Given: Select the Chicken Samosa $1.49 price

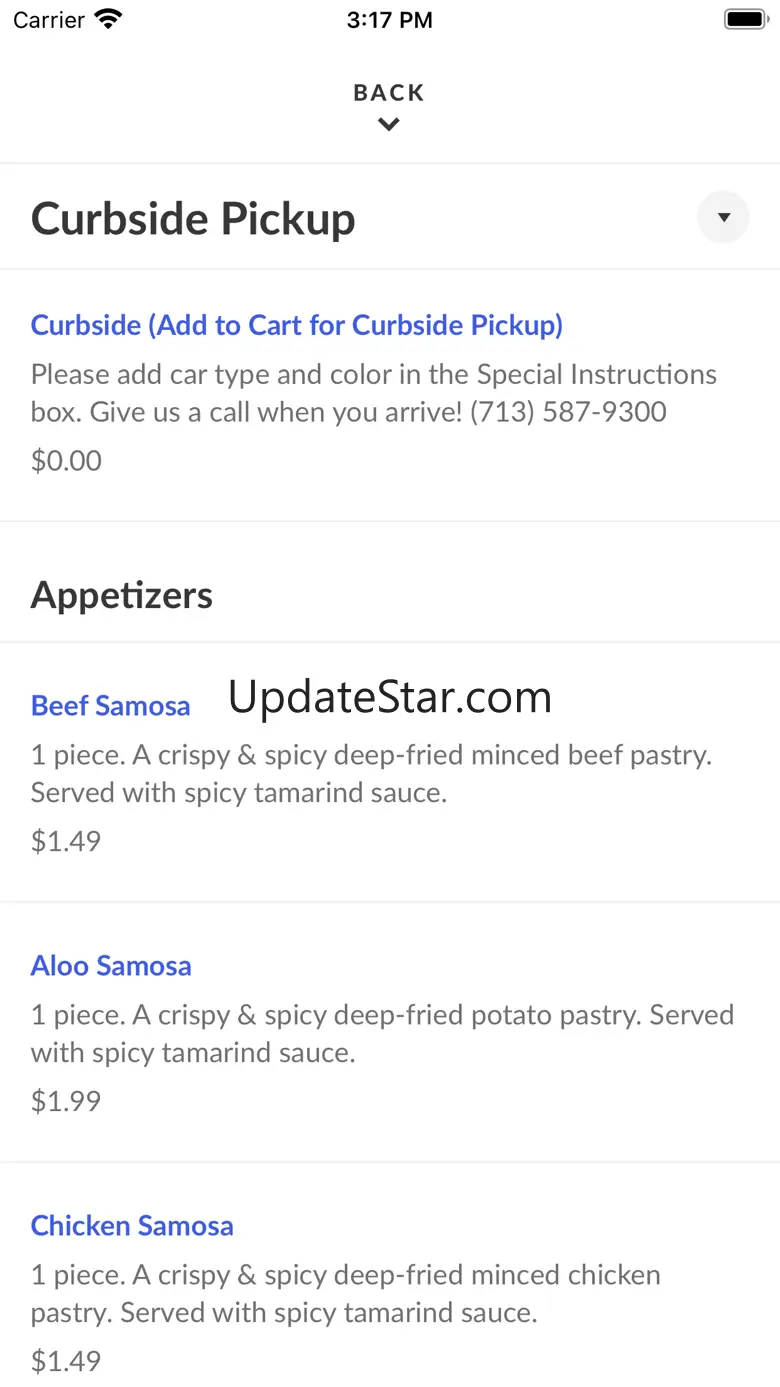Looking at the screenshot, I should 66,1361.
